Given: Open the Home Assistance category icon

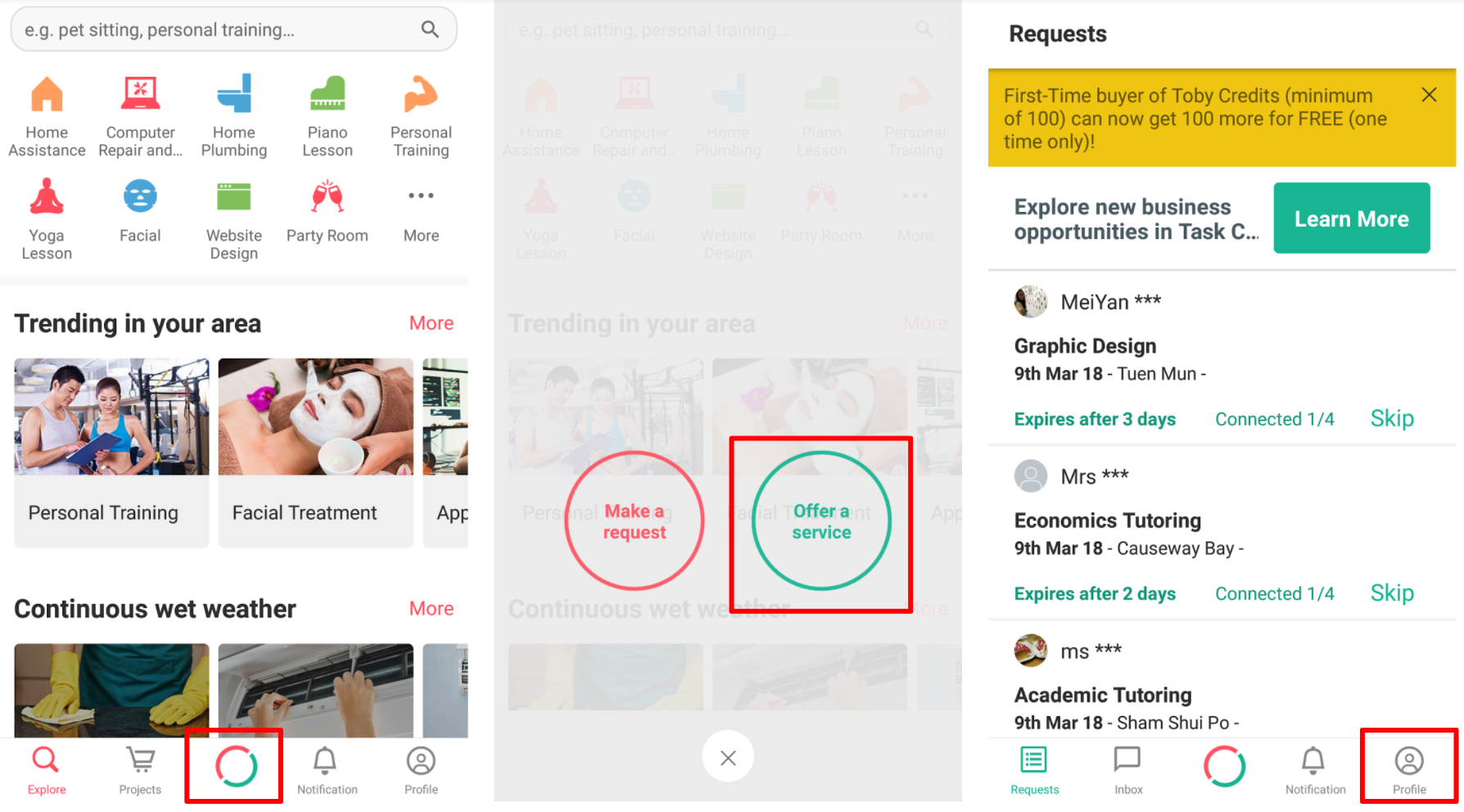Looking at the screenshot, I should pyautogui.click(x=47, y=95).
